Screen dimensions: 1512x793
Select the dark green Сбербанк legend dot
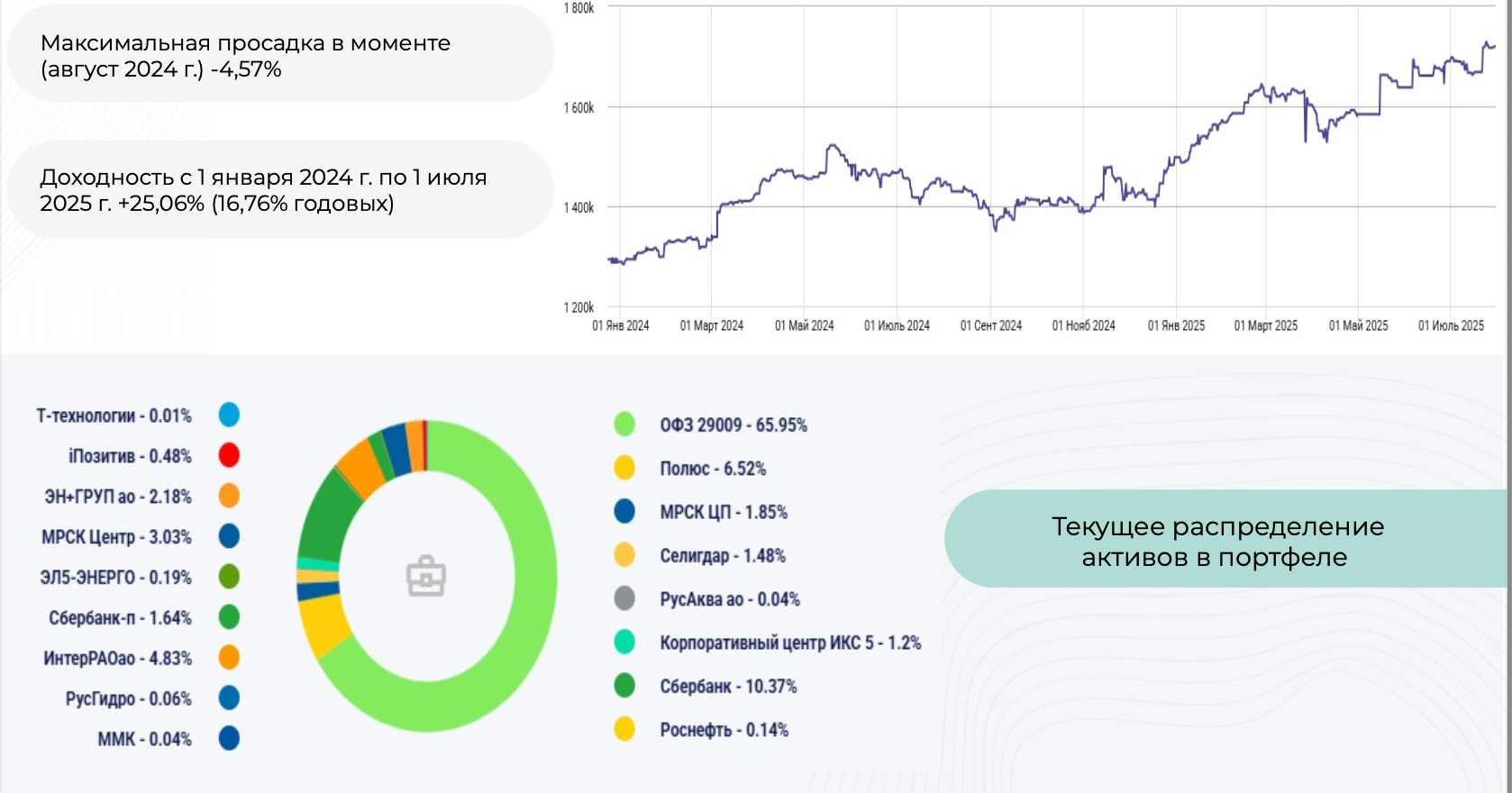coord(624,686)
